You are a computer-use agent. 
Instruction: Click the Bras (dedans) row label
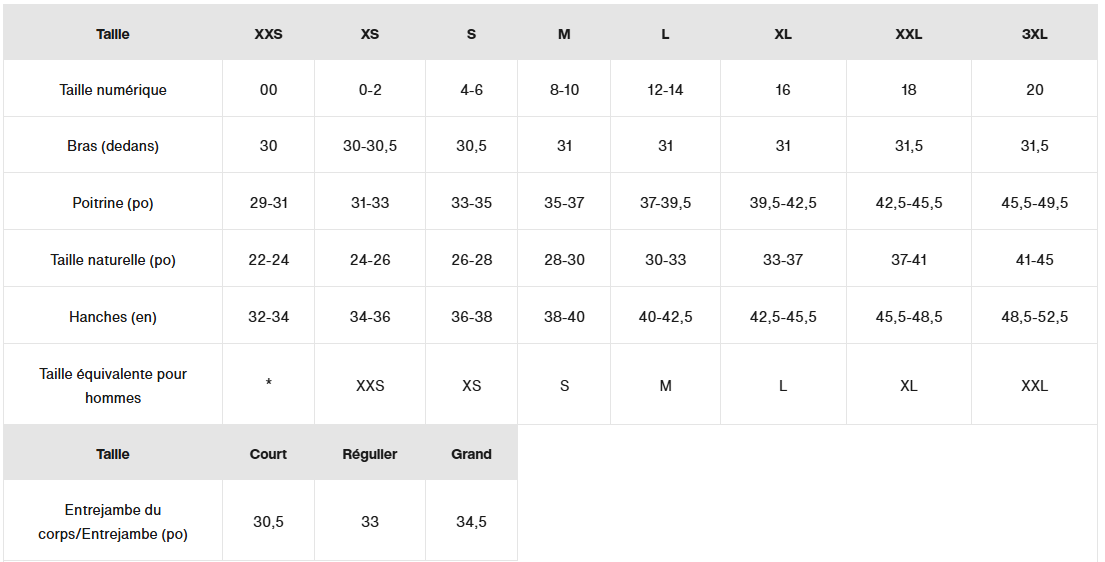(x=113, y=146)
